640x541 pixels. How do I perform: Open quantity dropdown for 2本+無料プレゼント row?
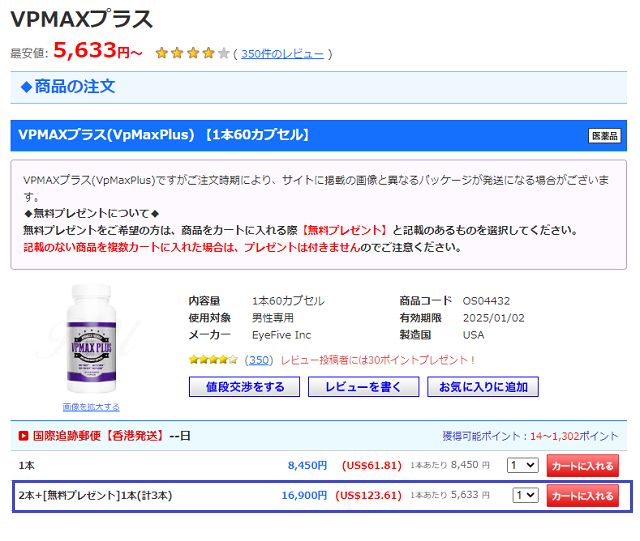(x=526, y=495)
